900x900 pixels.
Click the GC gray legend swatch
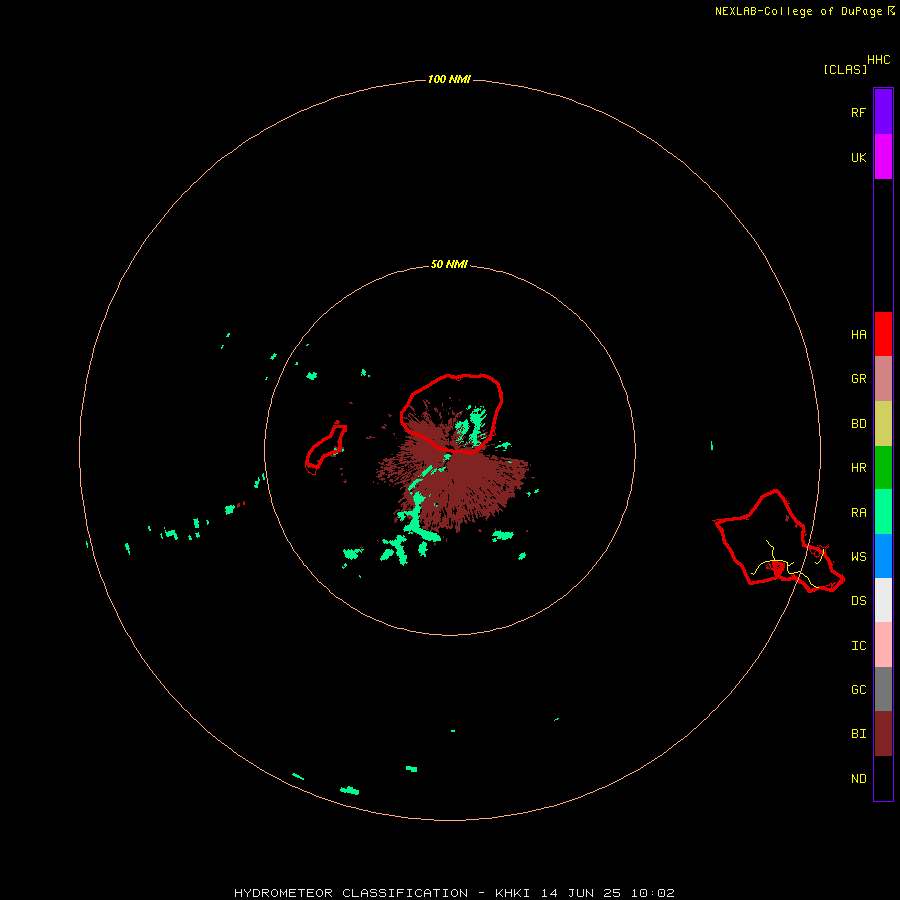point(883,689)
